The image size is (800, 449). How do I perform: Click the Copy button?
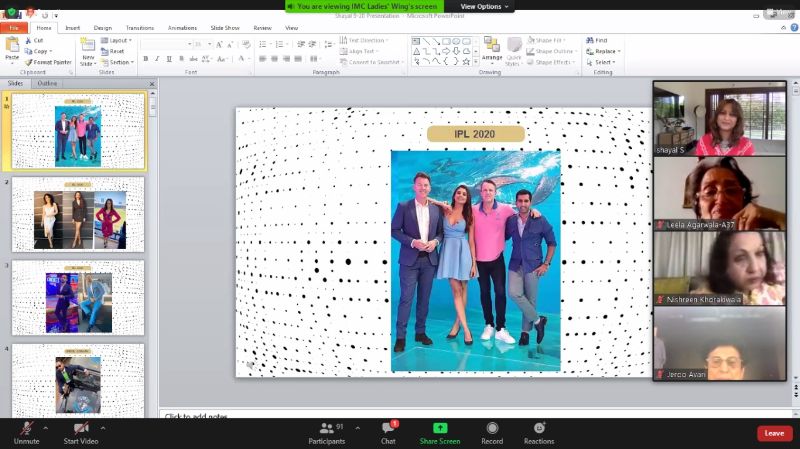coord(38,51)
